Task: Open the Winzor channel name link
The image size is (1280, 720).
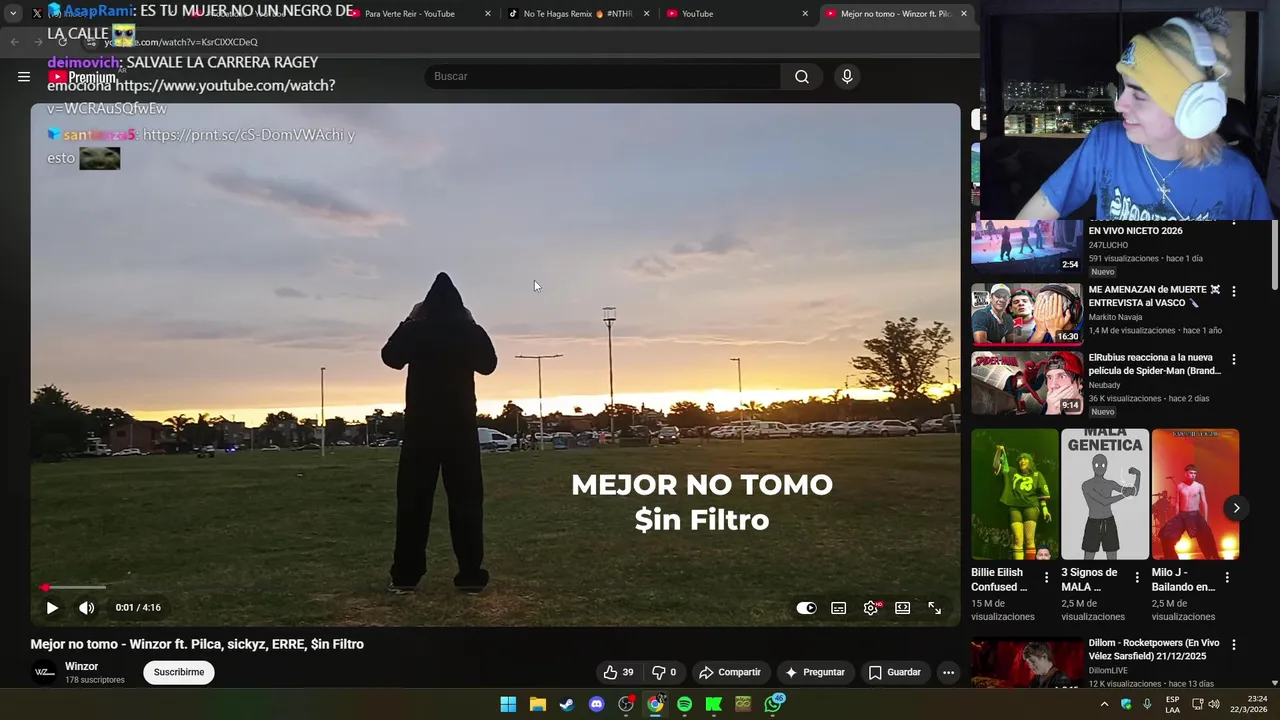Action: pyautogui.click(x=82, y=667)
